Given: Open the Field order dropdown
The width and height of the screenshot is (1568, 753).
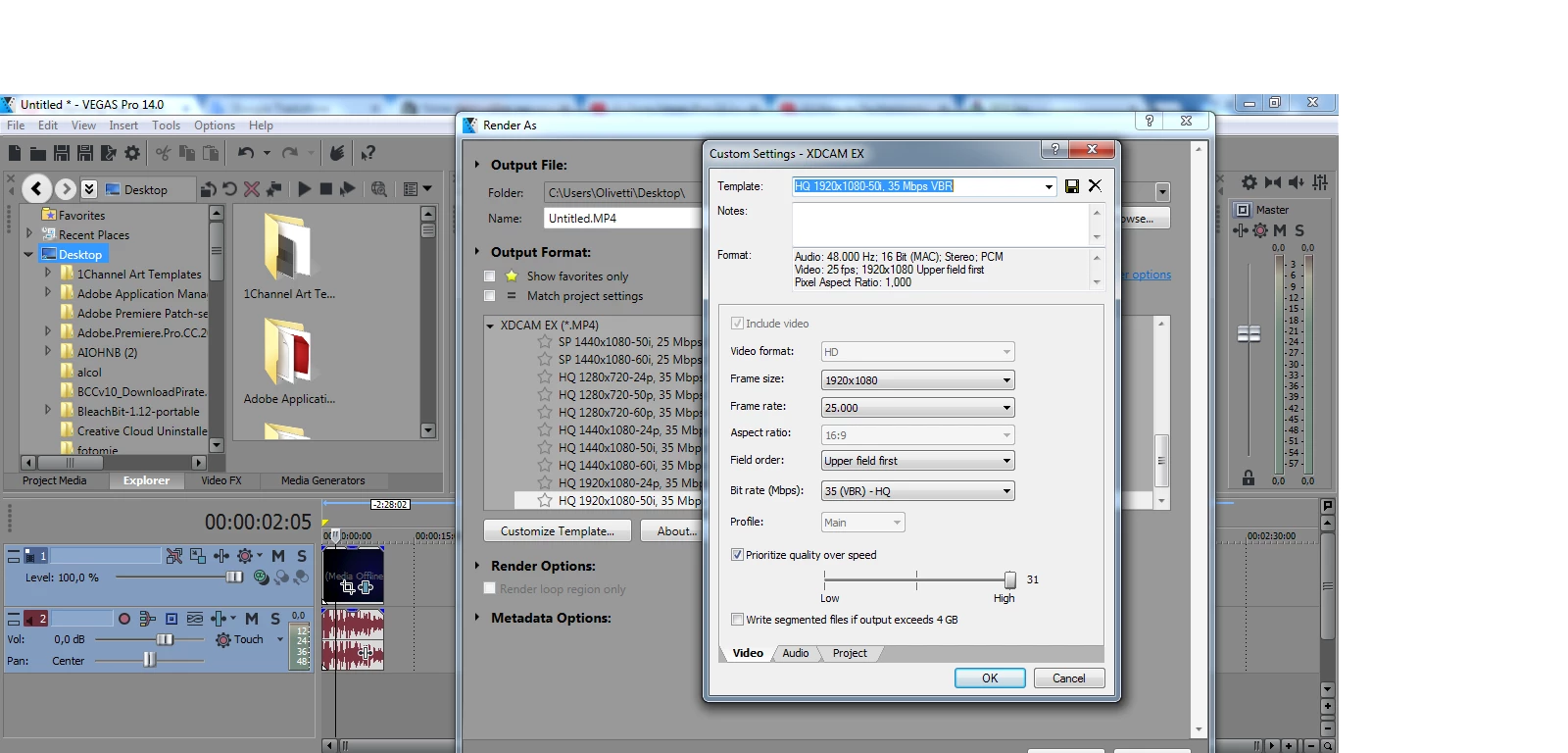Looking at the screenshot, I should (x=1006, y=461).
